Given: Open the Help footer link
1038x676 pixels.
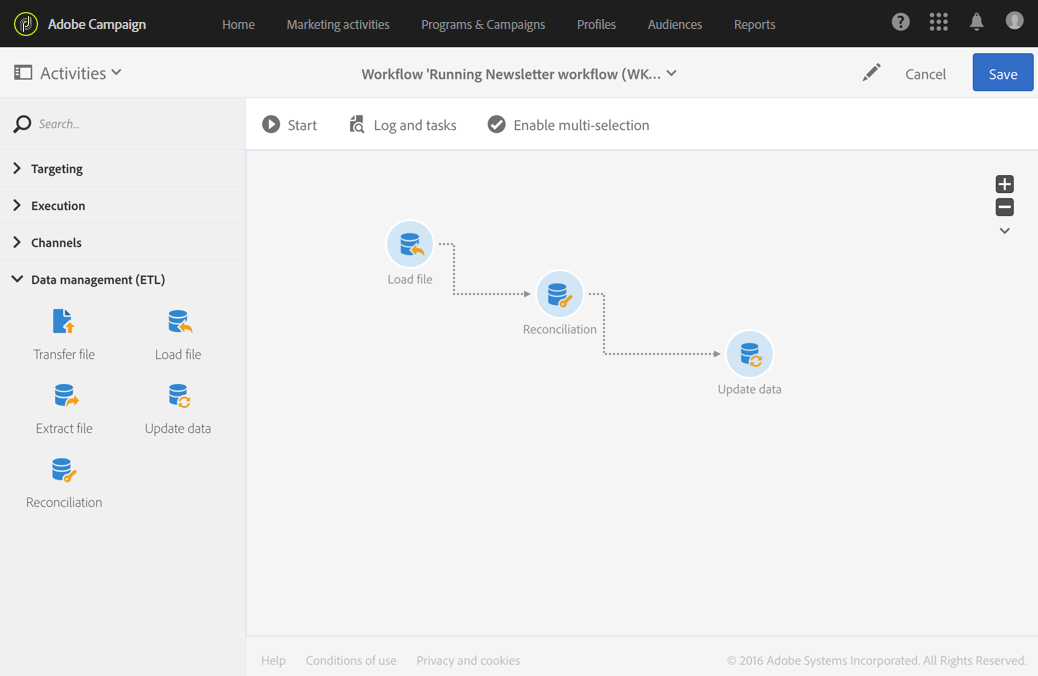Looking at the screenshot, I should 273,660.
